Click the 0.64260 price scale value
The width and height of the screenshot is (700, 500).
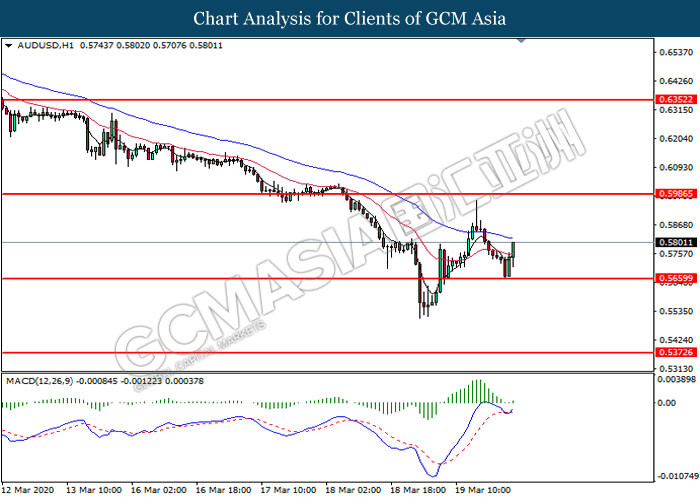tap(676, 81)
